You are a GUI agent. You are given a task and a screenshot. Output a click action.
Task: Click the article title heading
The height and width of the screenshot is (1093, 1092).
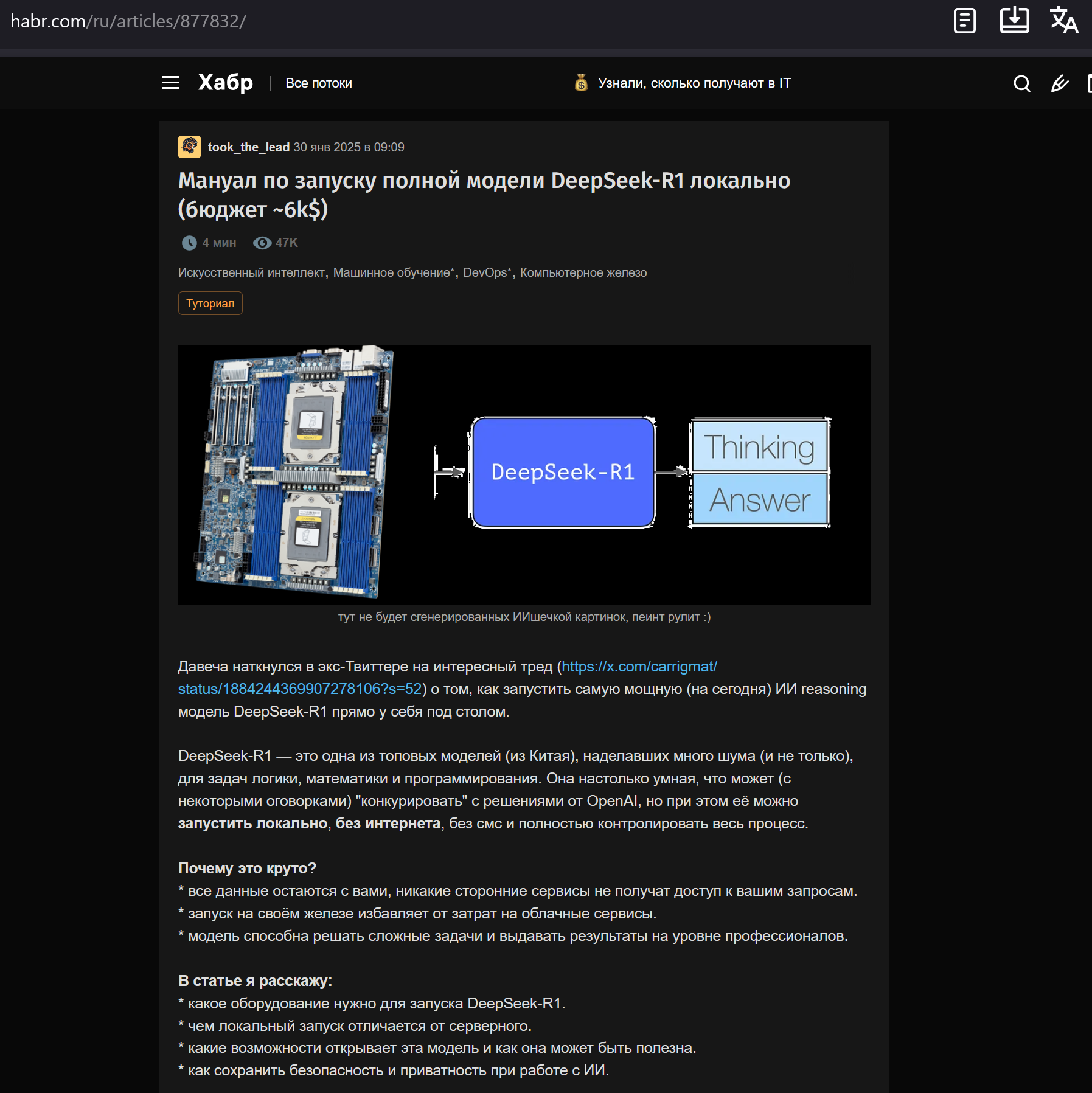(x=484, y=195)
